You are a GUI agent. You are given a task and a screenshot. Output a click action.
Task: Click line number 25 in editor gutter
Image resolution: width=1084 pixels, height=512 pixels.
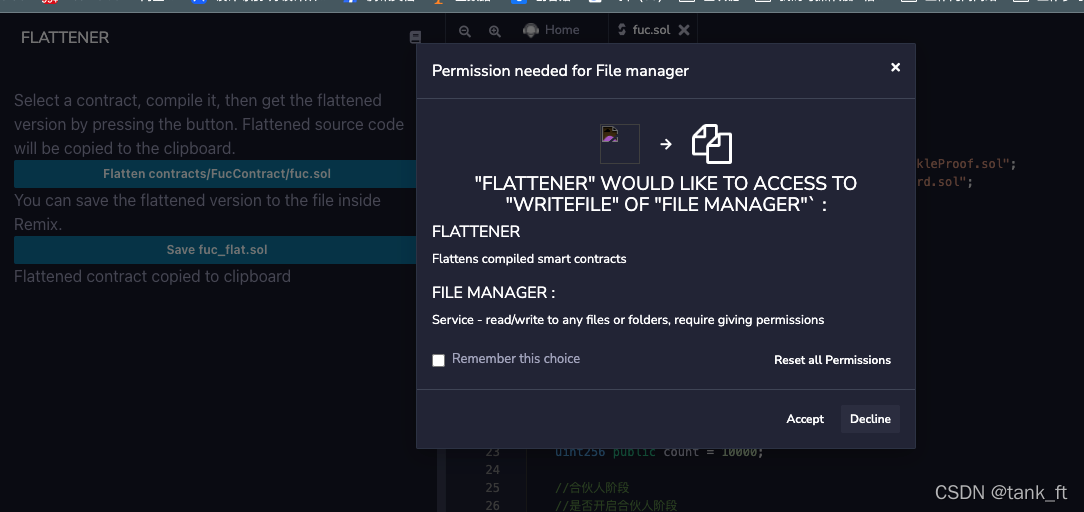click(492, 488)
